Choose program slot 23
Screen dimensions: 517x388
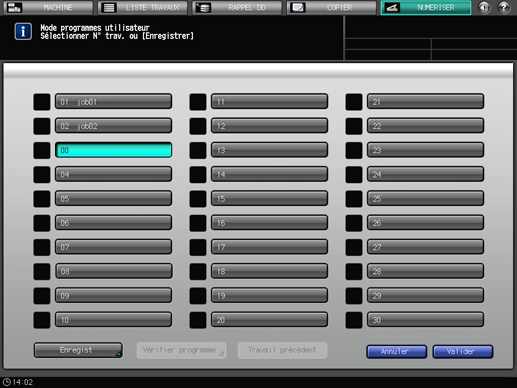click(x=425, y=150)
